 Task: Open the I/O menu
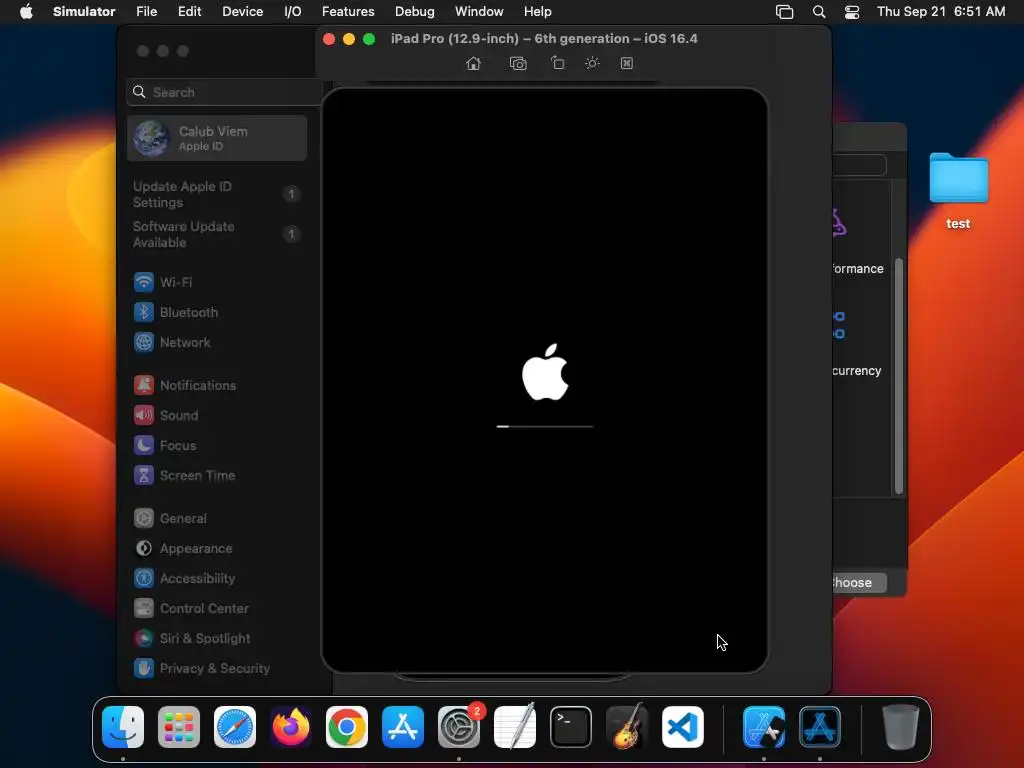pyautogui.click(x=293, y=12)
